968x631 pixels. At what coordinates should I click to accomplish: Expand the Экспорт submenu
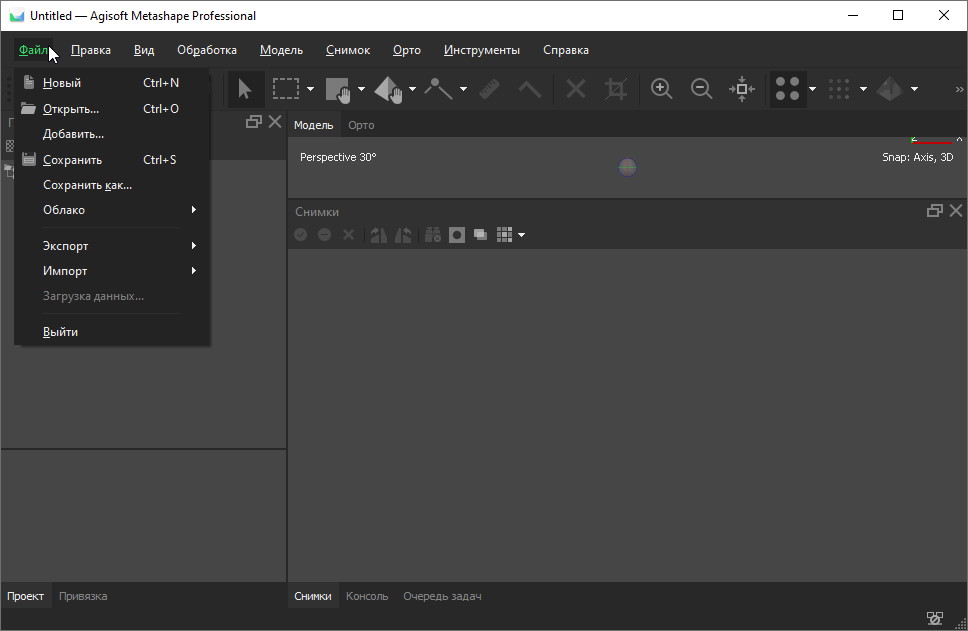(x=112, y=246)
